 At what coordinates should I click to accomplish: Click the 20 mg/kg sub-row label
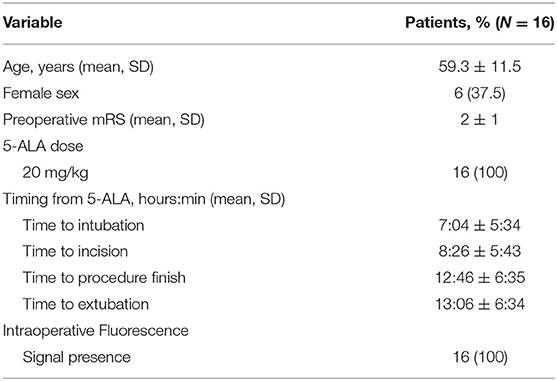click(x=55, y=173)
